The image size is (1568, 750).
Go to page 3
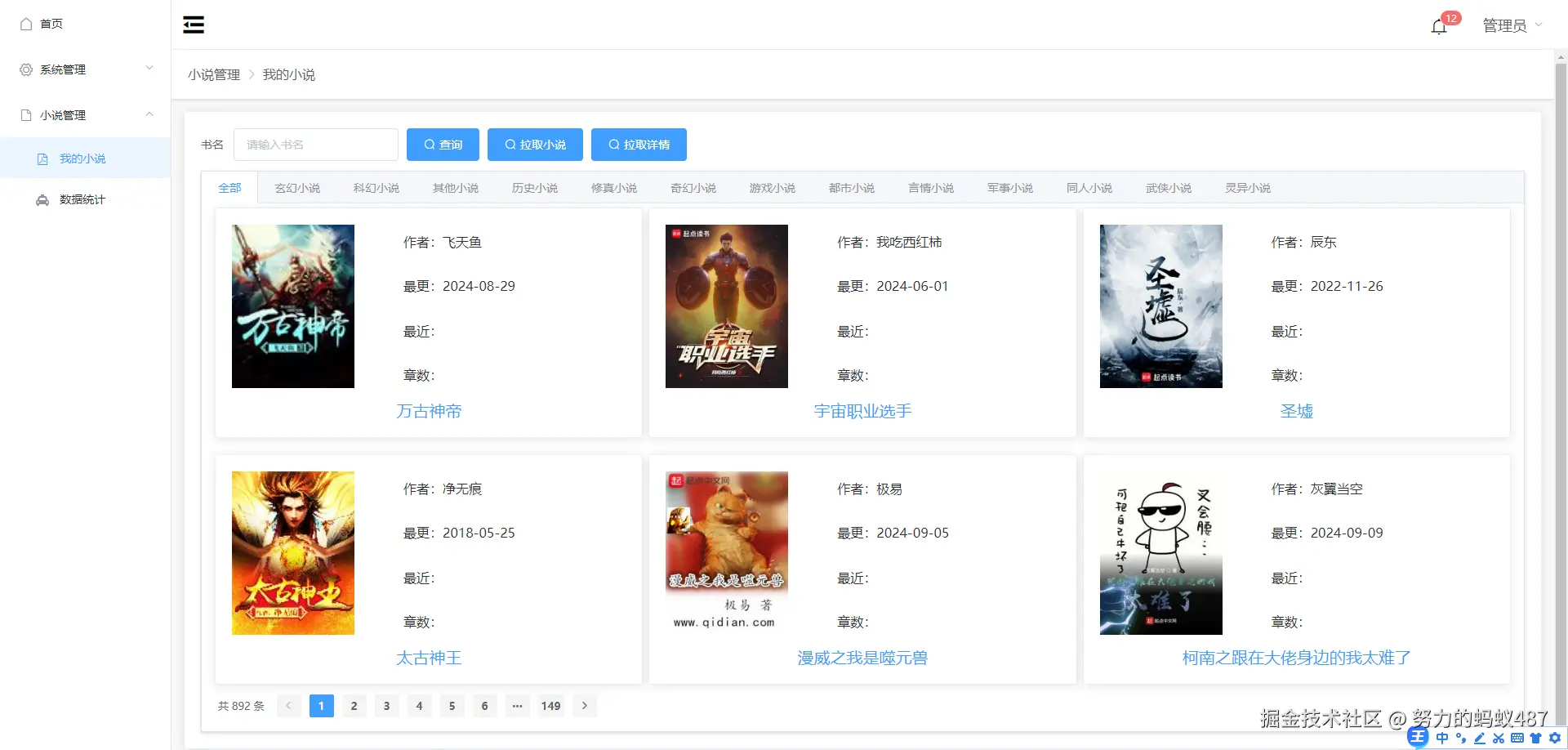(387, 706)
